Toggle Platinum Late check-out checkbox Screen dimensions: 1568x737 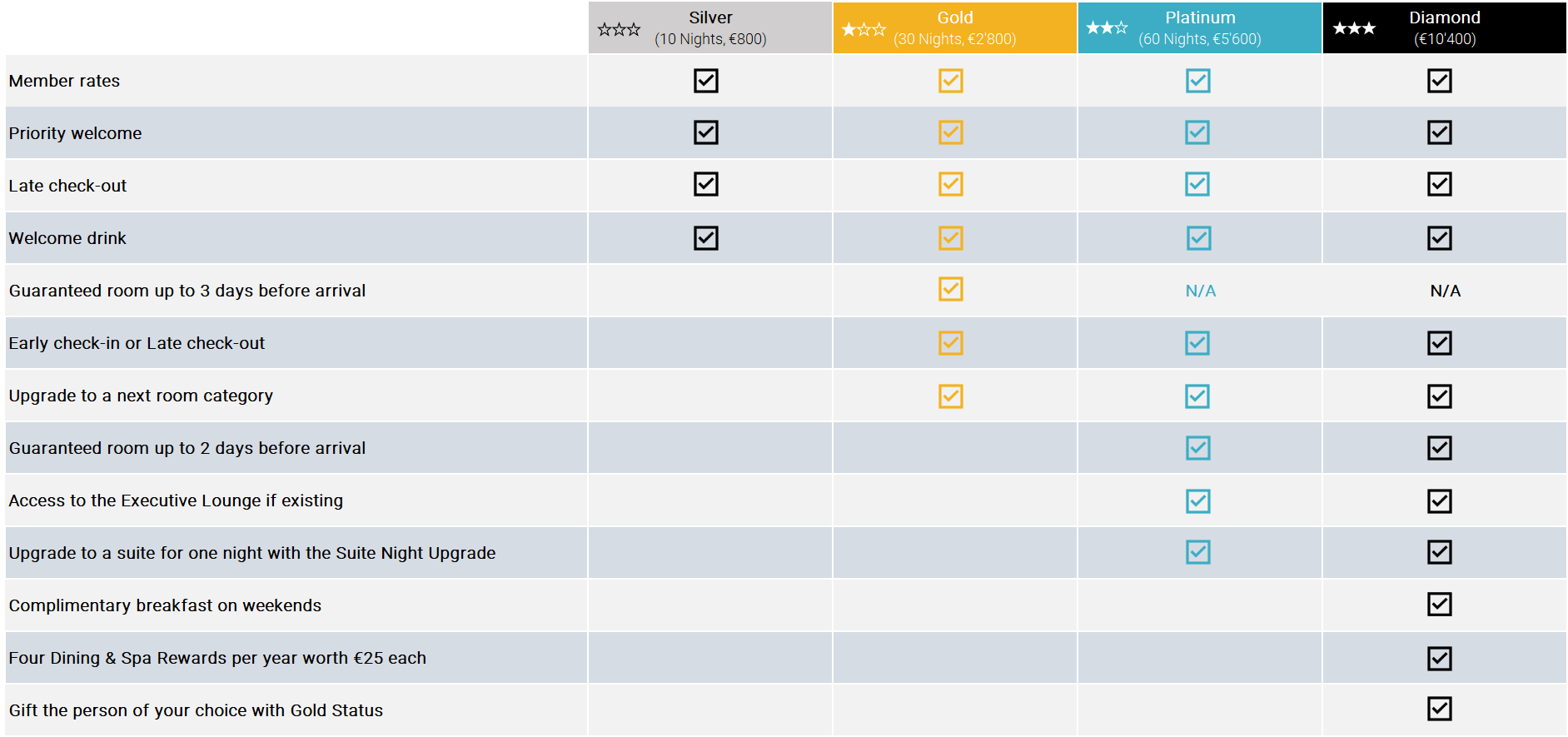coord(1197,184)
